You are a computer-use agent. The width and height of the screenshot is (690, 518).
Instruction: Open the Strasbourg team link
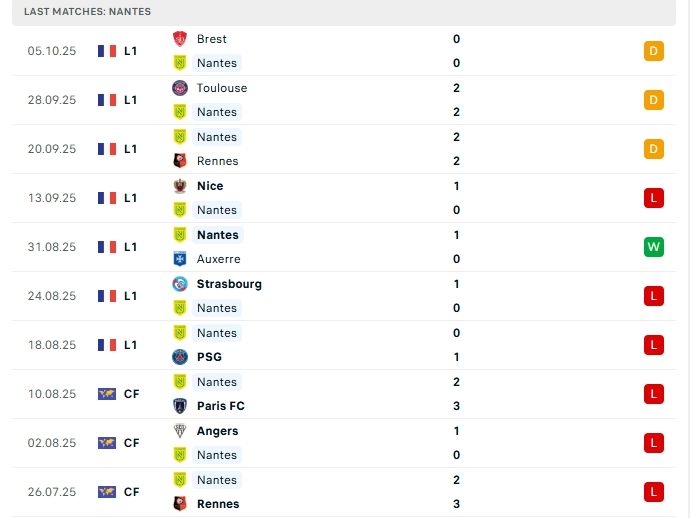229,284
